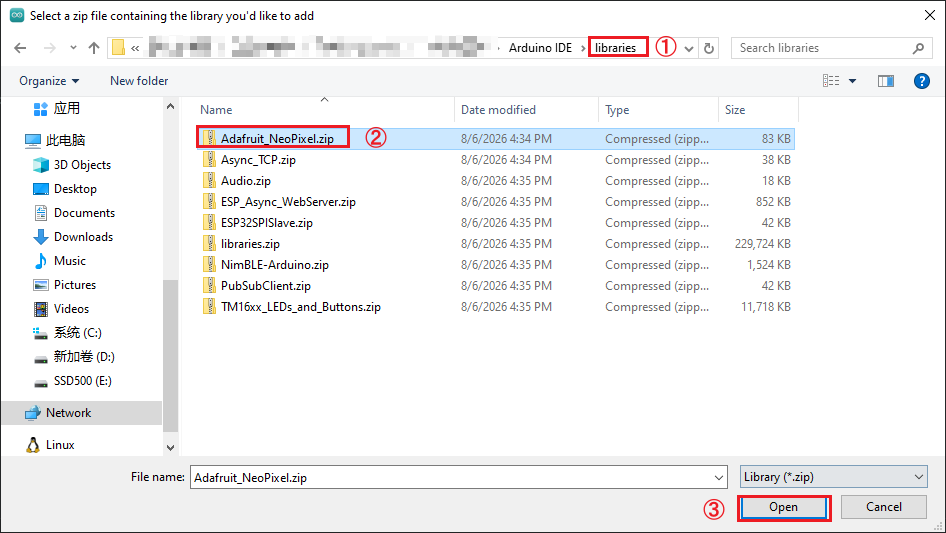
Task: Open Pictures in the sidebar
Action: (x=75, y=285)
